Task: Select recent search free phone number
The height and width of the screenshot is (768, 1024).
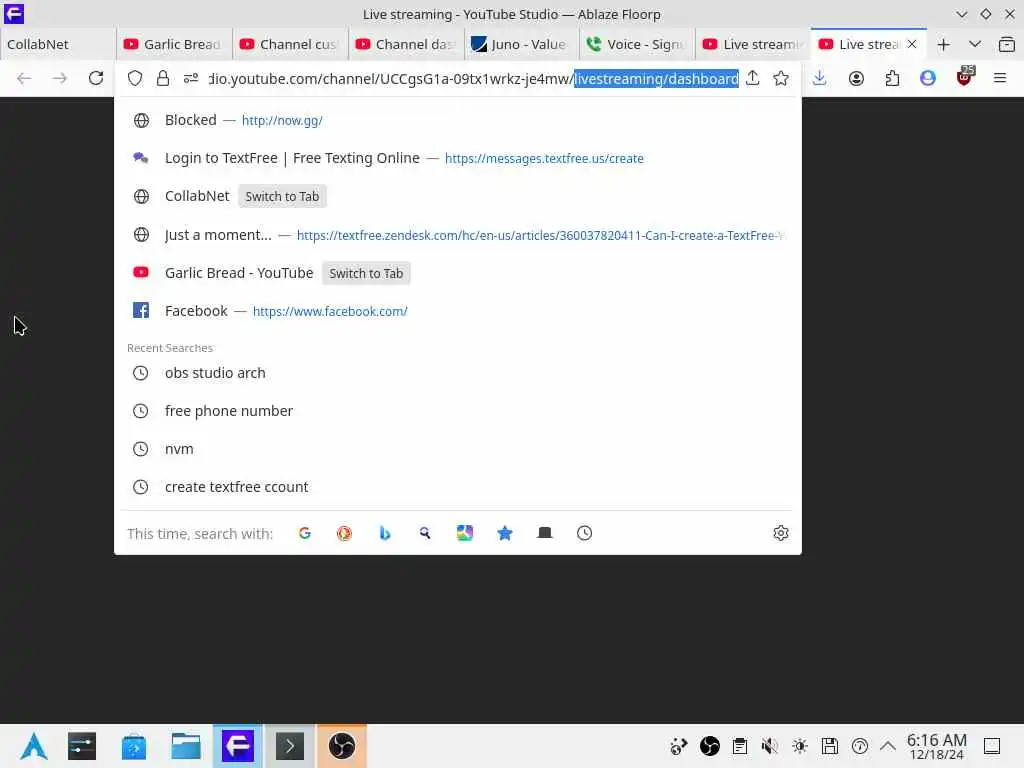Action: click(x=457, y=411)
